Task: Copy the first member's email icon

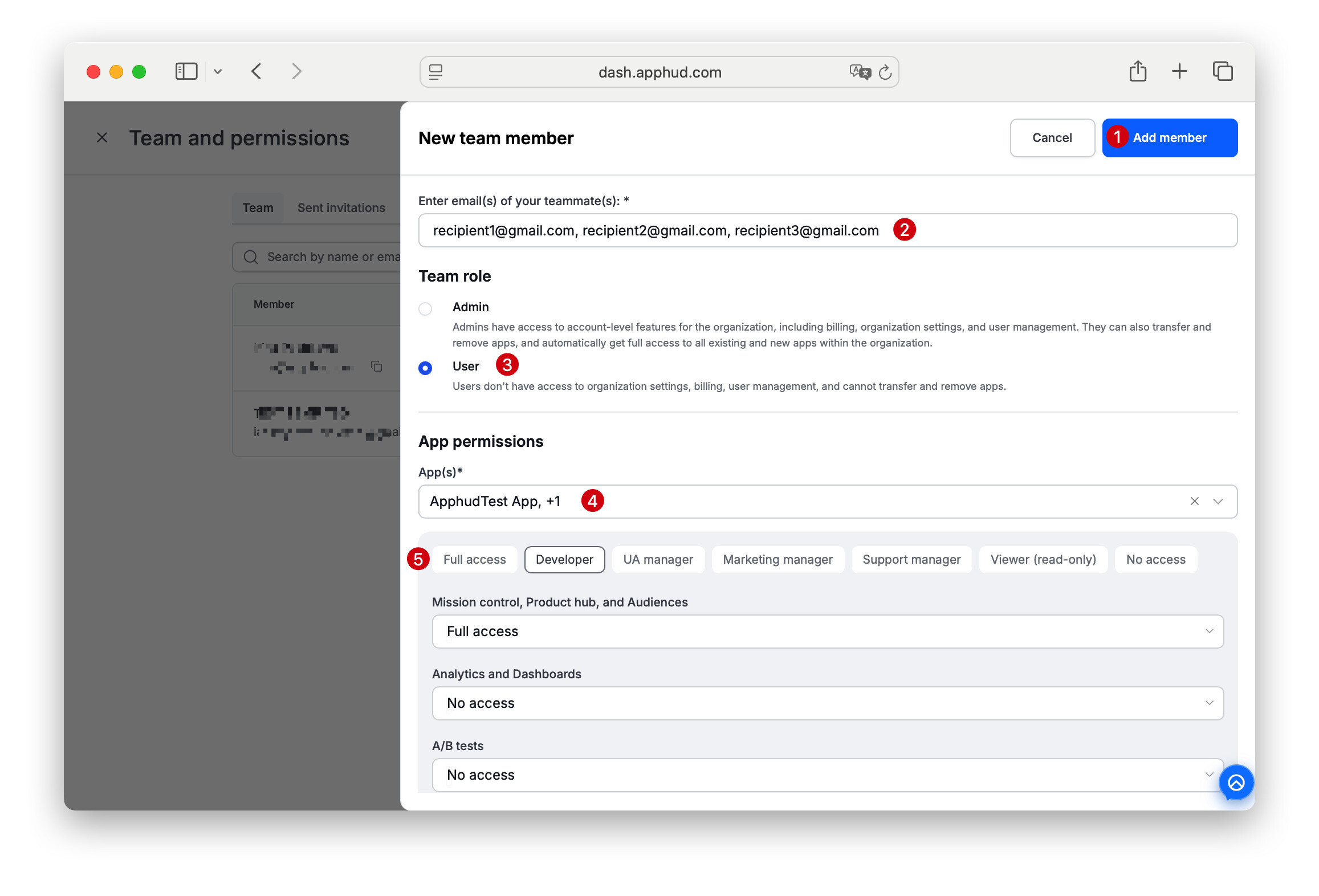Action: point(376,366)
